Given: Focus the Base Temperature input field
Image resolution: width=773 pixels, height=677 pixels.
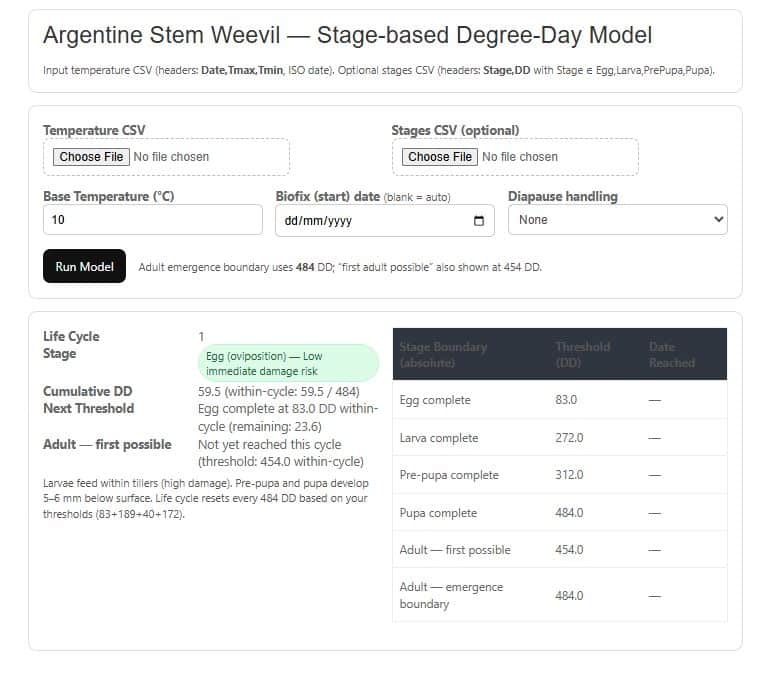Looking at the screenshot, I should click(152, 220).
